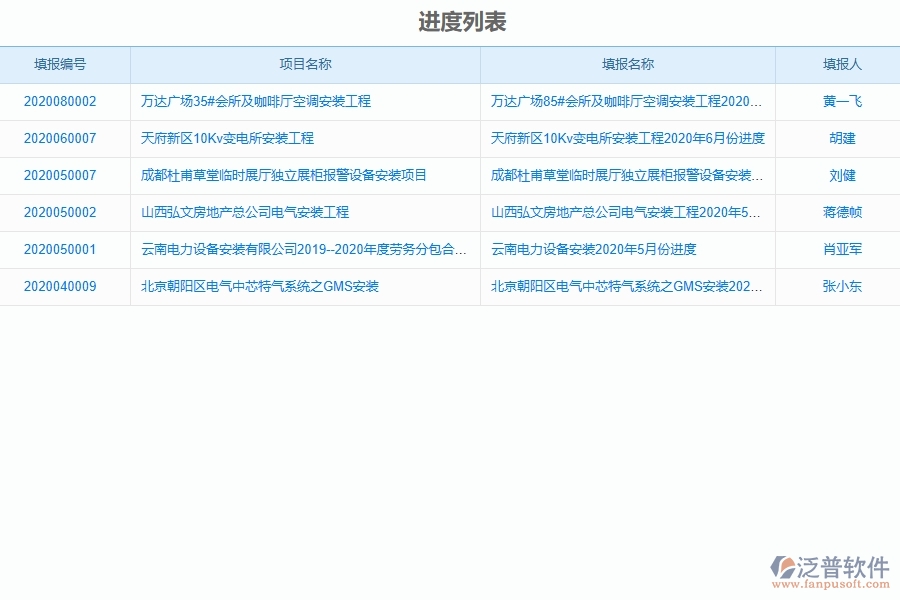The image size is (900, 600).
Task: Select filler 蒋德帧
Action: point(836,212)
